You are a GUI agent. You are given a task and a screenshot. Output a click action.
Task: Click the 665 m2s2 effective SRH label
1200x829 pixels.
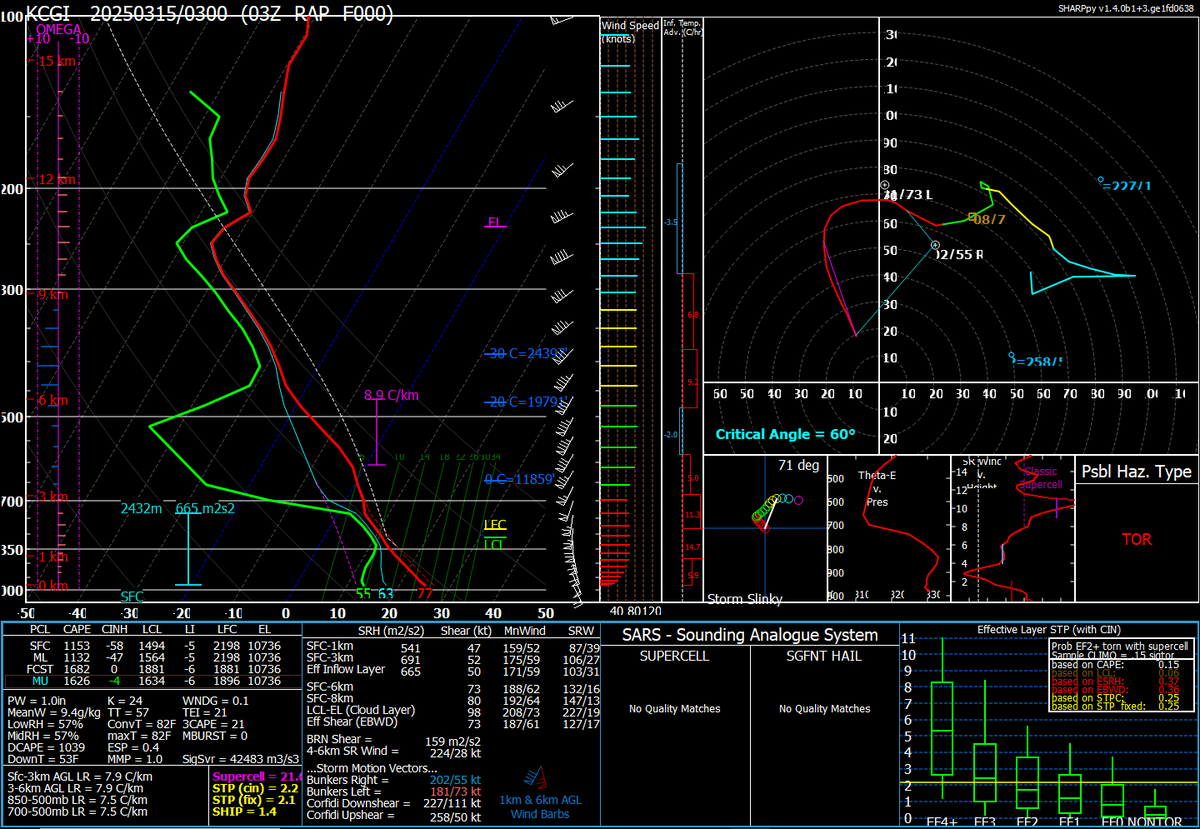coord(203,509)
